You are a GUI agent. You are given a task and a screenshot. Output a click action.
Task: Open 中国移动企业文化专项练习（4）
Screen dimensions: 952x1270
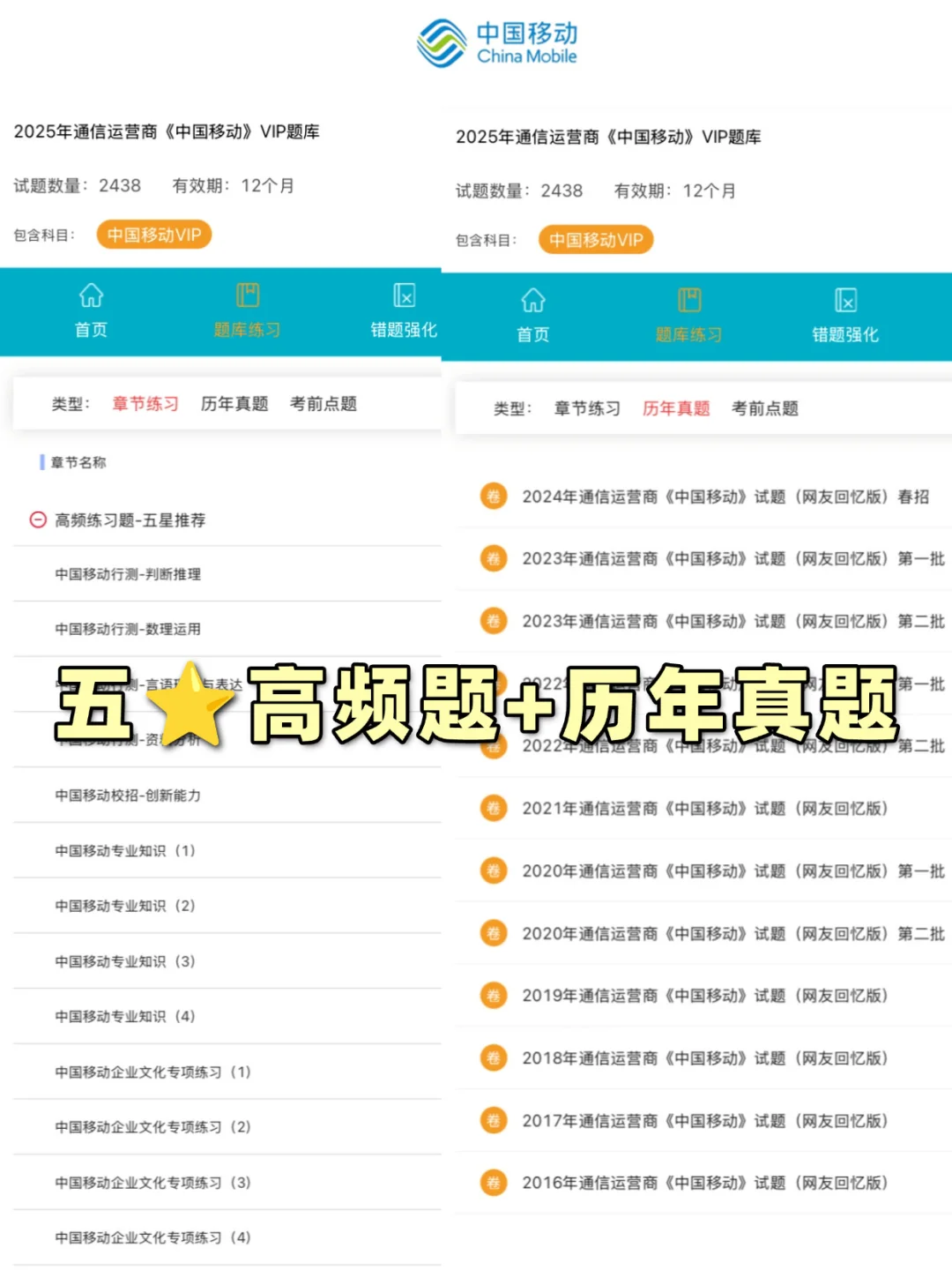pos(153,1237)
